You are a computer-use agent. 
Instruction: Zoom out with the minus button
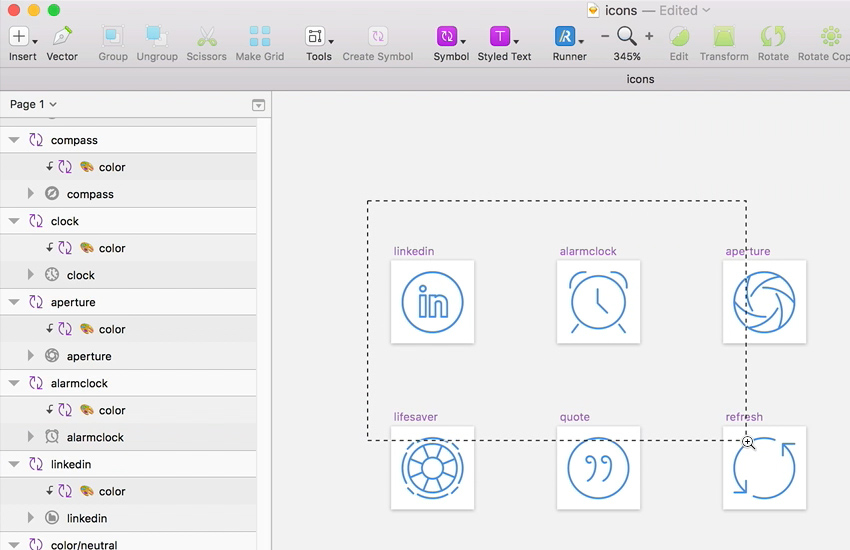pos(605,36)
